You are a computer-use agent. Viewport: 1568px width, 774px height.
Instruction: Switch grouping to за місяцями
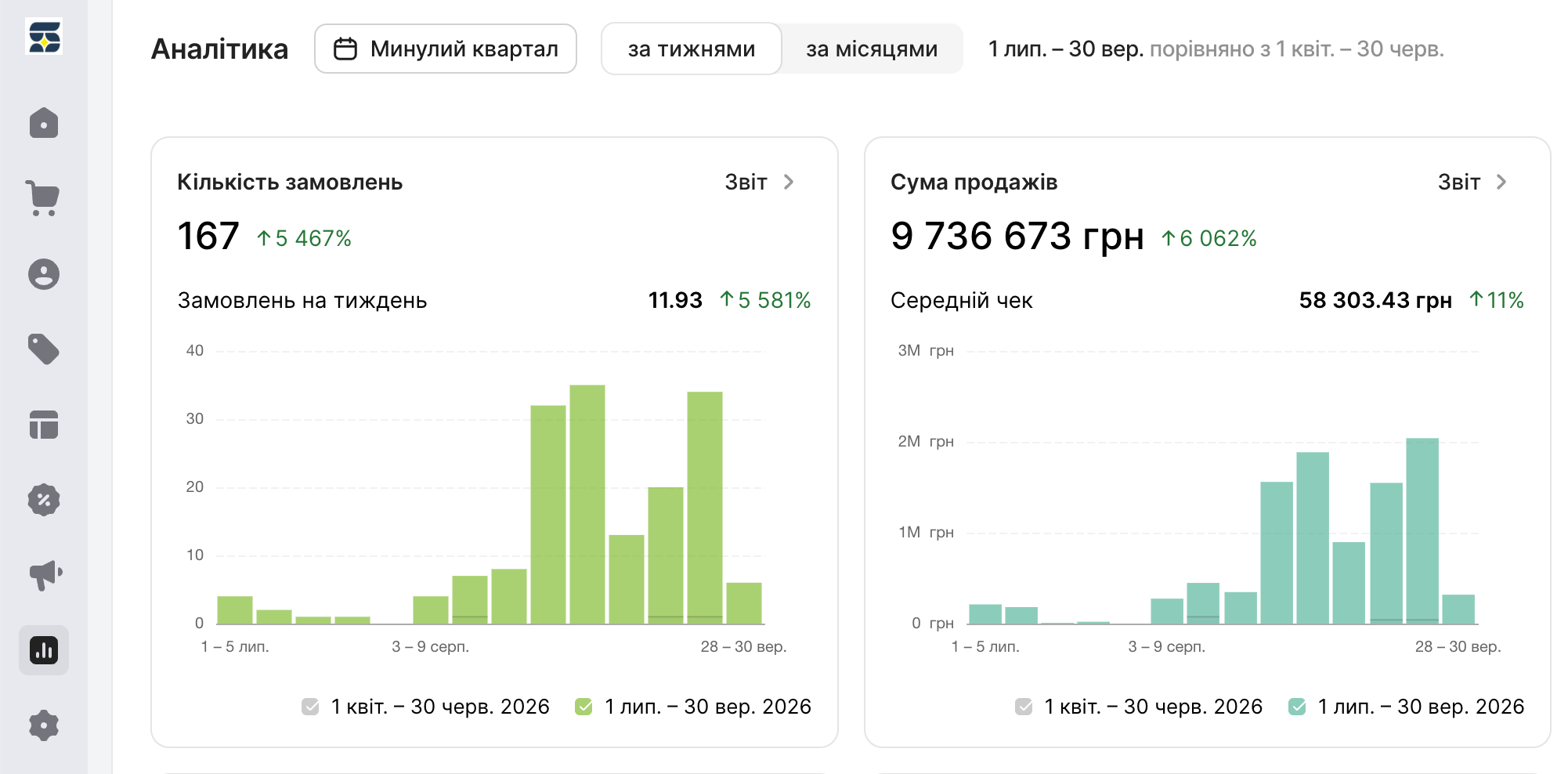click(x=872, y=49)
